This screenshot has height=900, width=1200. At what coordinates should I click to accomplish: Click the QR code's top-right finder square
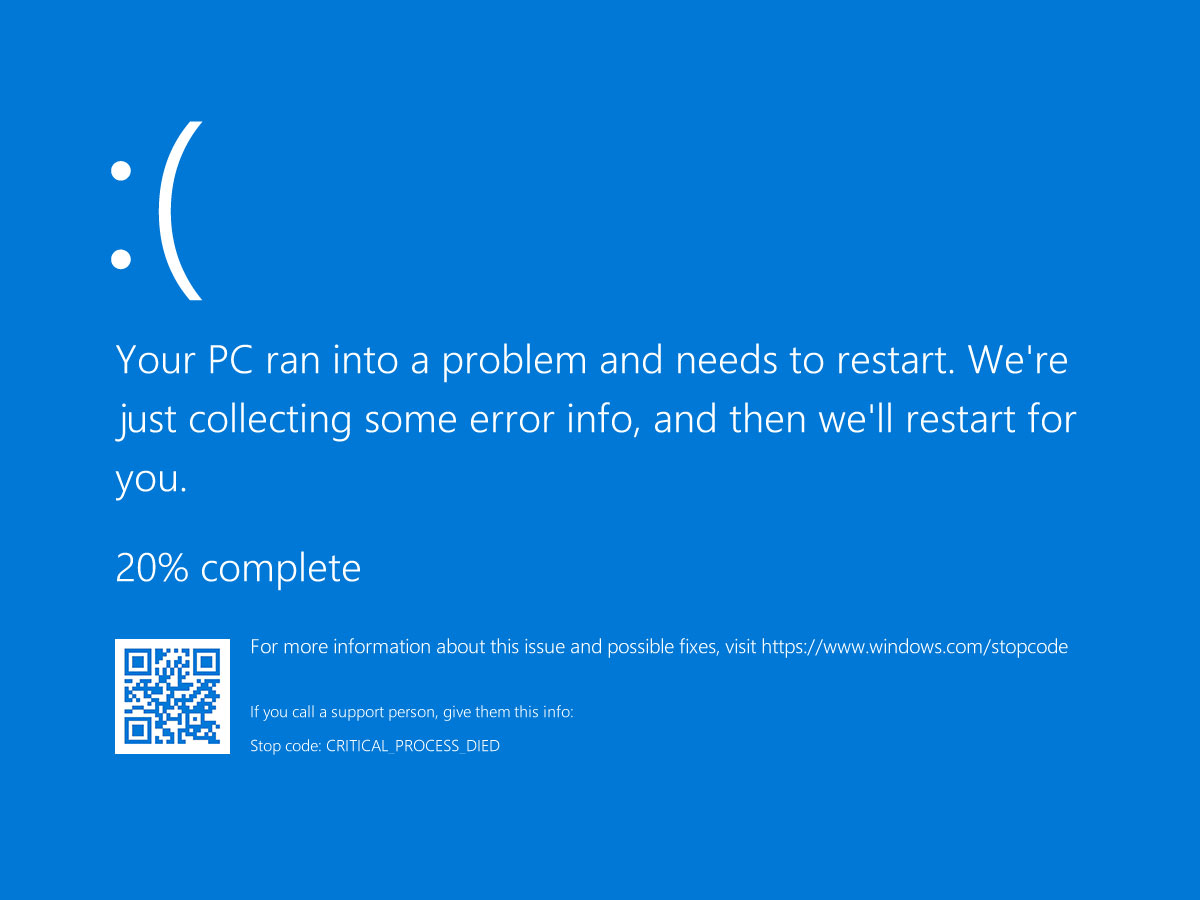click(205, 662)
